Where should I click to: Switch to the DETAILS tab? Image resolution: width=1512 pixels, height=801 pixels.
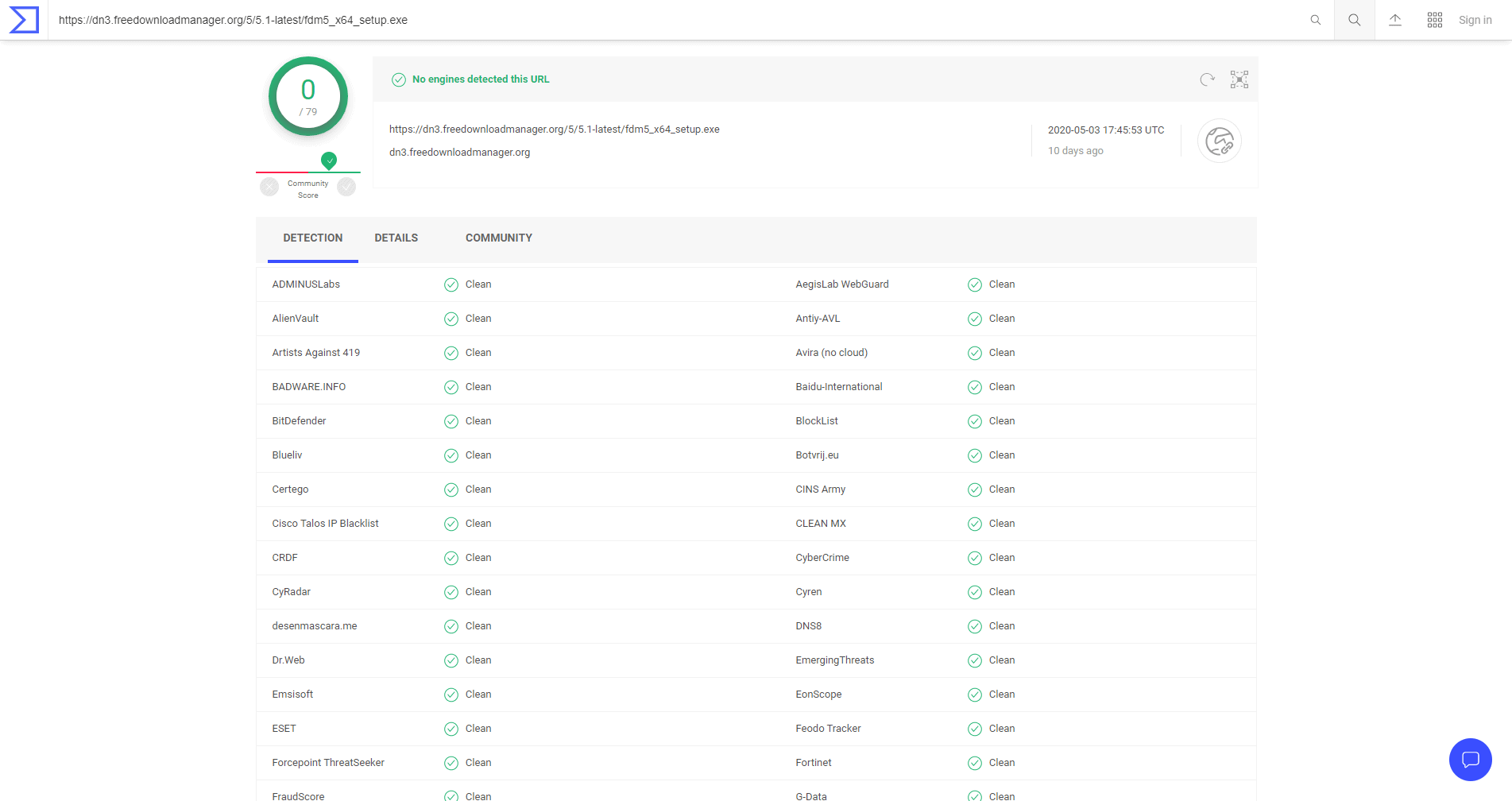pyautogui.click(x=396, y=238)
